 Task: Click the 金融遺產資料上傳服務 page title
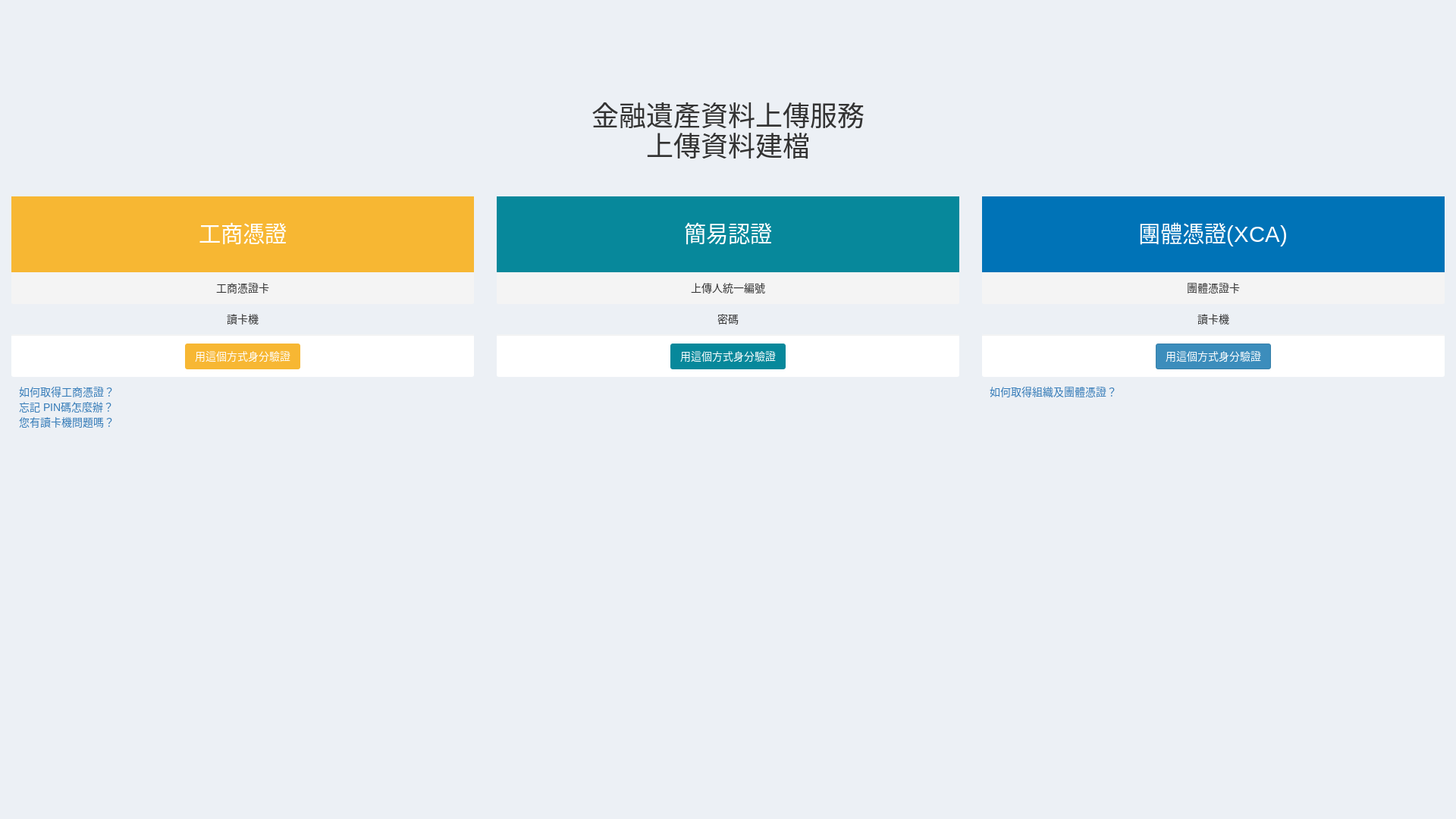pyautogui.click(x=728, y=116)
